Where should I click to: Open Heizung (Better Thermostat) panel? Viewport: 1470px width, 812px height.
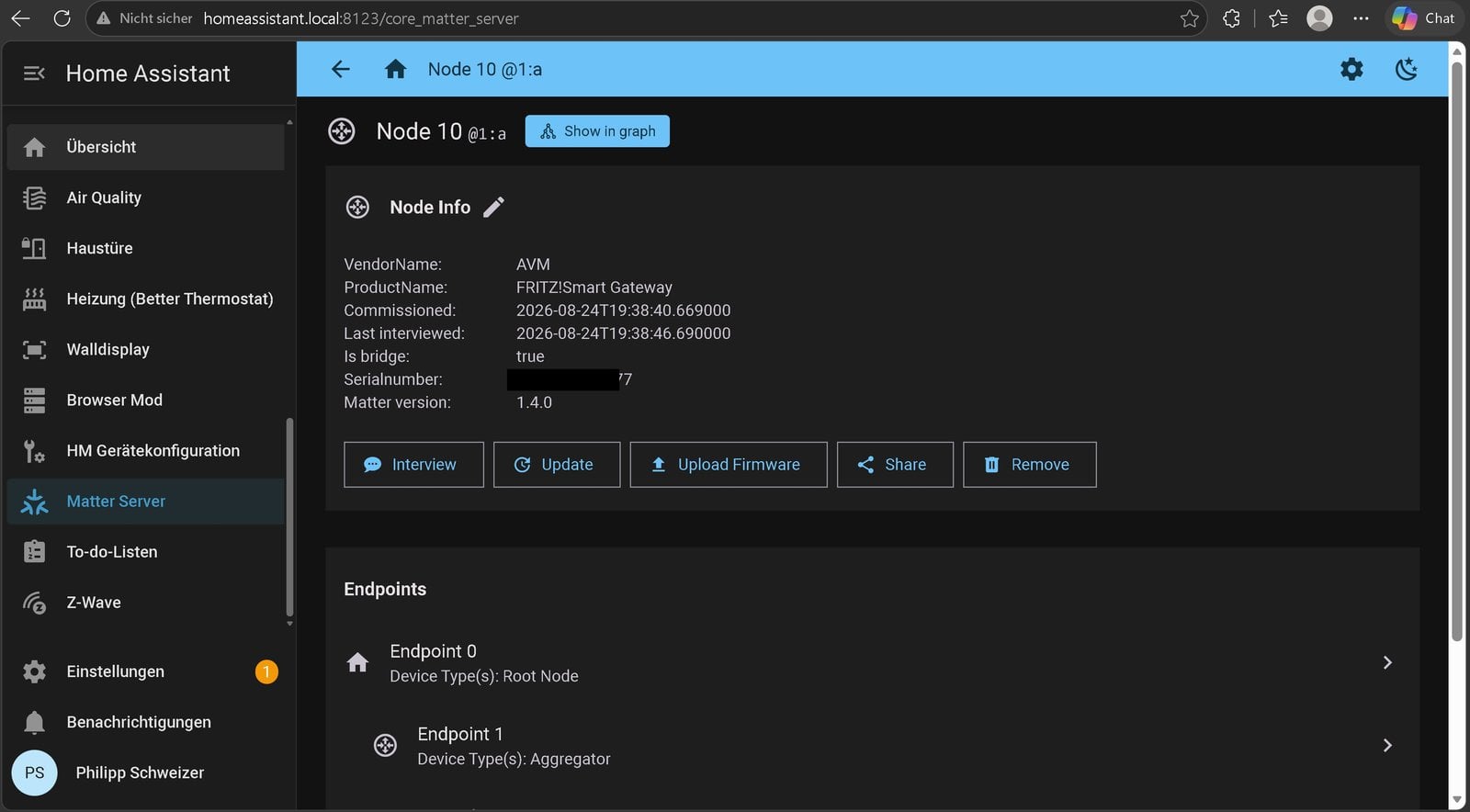[x=145, y=299]
